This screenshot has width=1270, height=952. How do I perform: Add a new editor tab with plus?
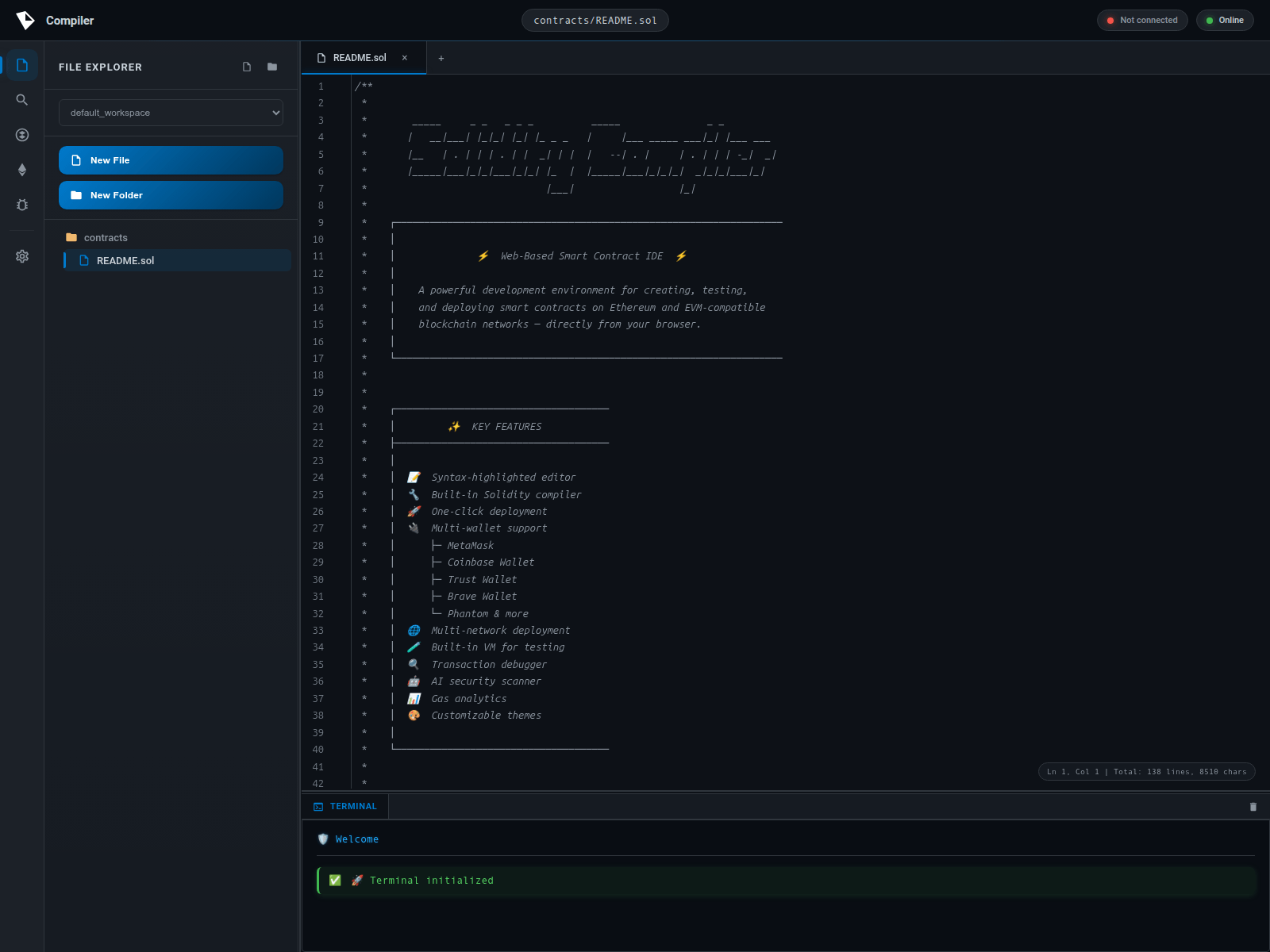441,58
